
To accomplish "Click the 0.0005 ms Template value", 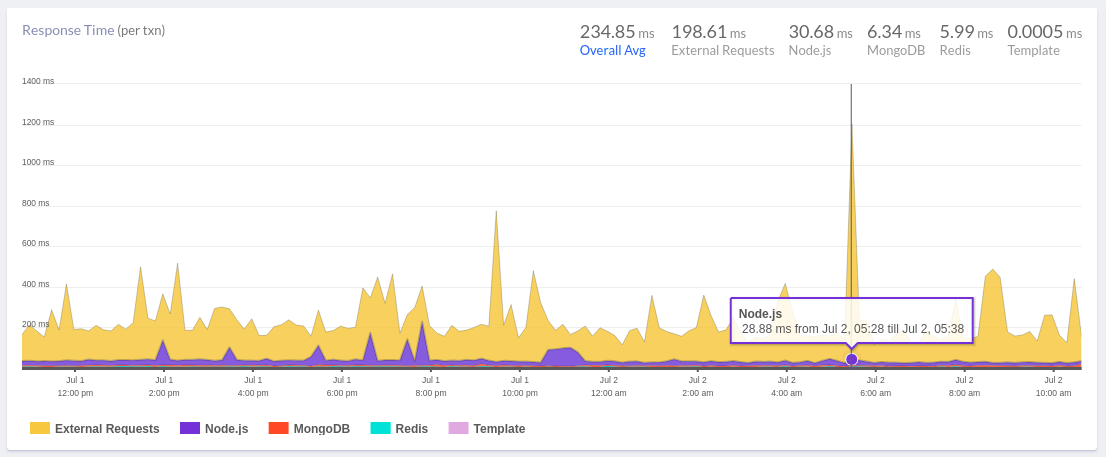I will click(x=1045, y=32).
